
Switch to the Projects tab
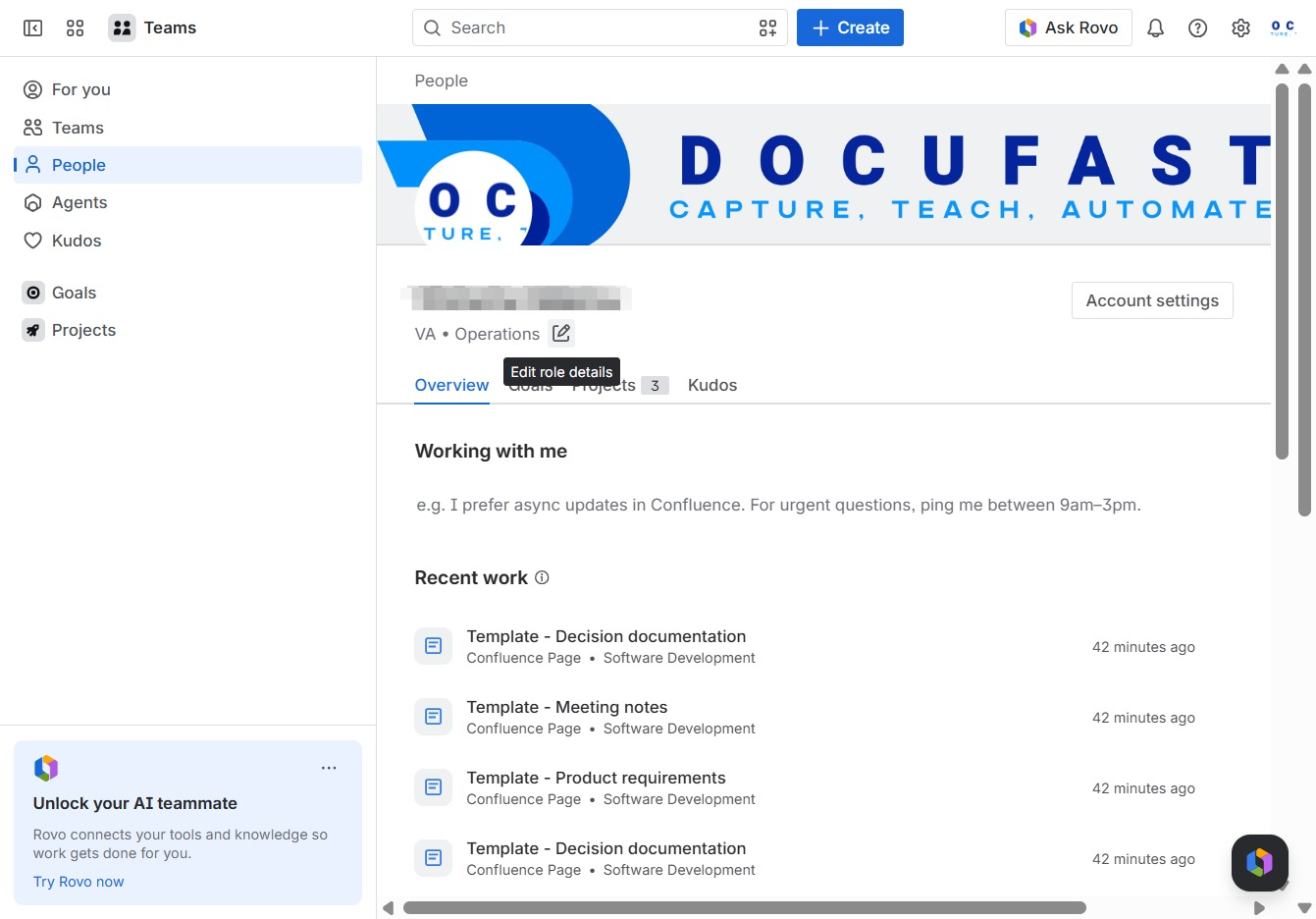click(620, 385)
